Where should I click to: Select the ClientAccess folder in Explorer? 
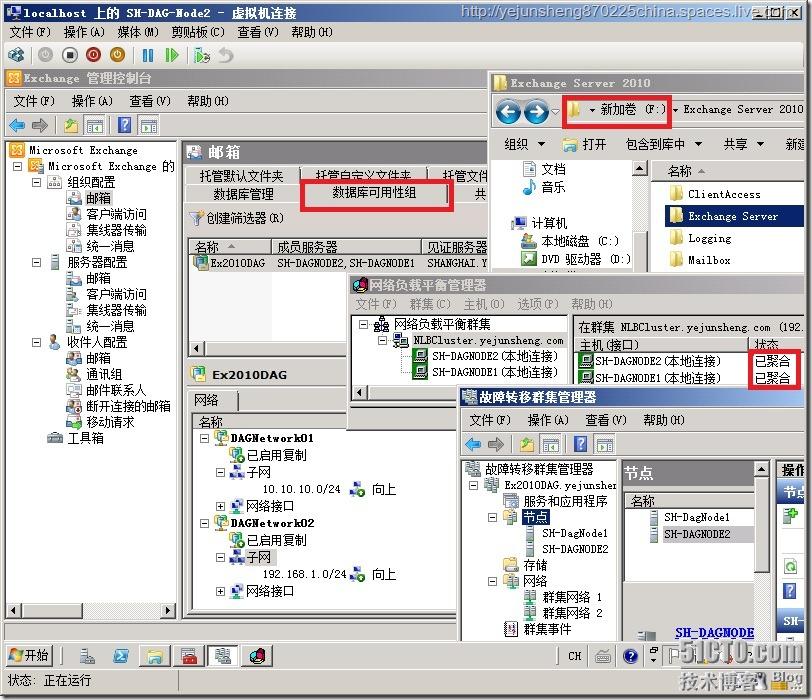[724, 194]
